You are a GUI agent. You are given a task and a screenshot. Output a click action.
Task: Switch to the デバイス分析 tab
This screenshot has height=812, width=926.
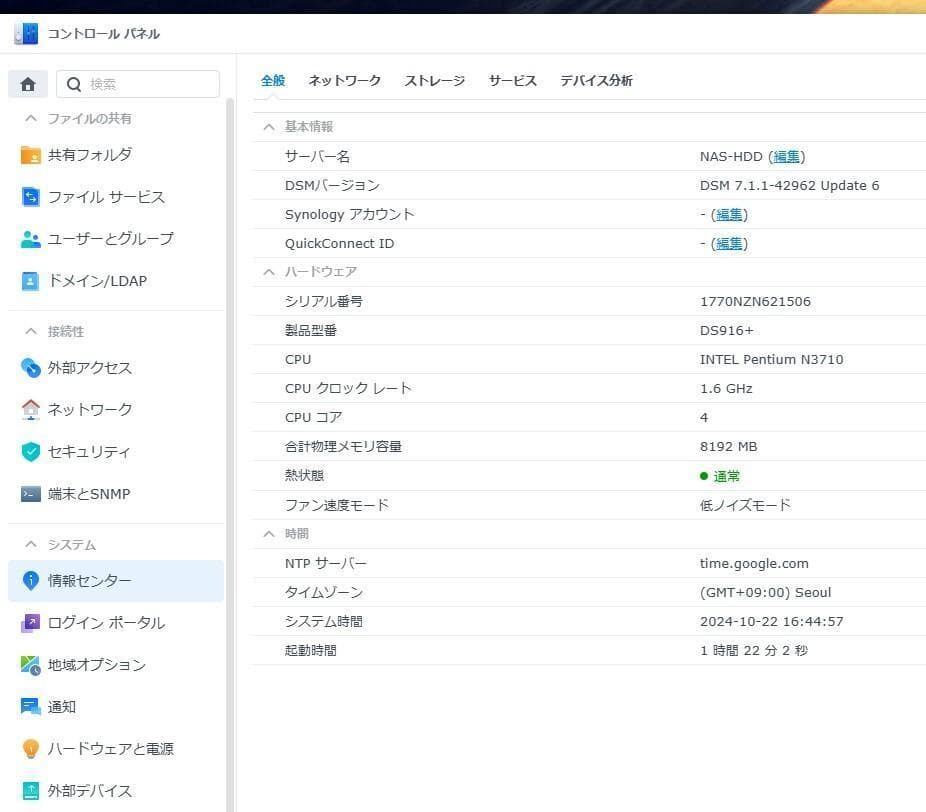tap(596, 81)
